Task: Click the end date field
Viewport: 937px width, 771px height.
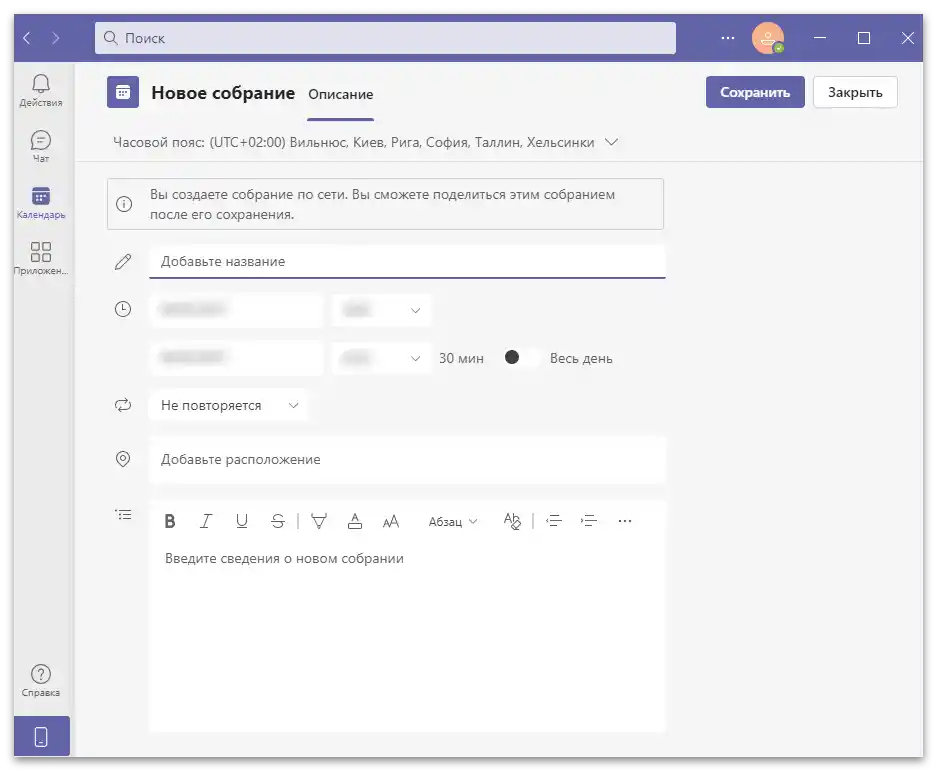Action: click(237, 358)
